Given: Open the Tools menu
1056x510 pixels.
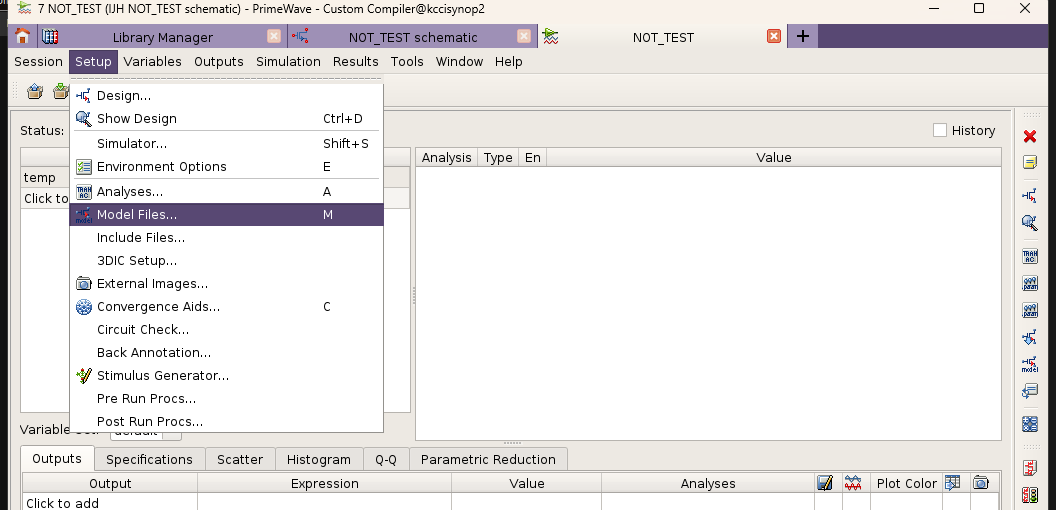Looking at the screenshot, I should click(407, 61).
